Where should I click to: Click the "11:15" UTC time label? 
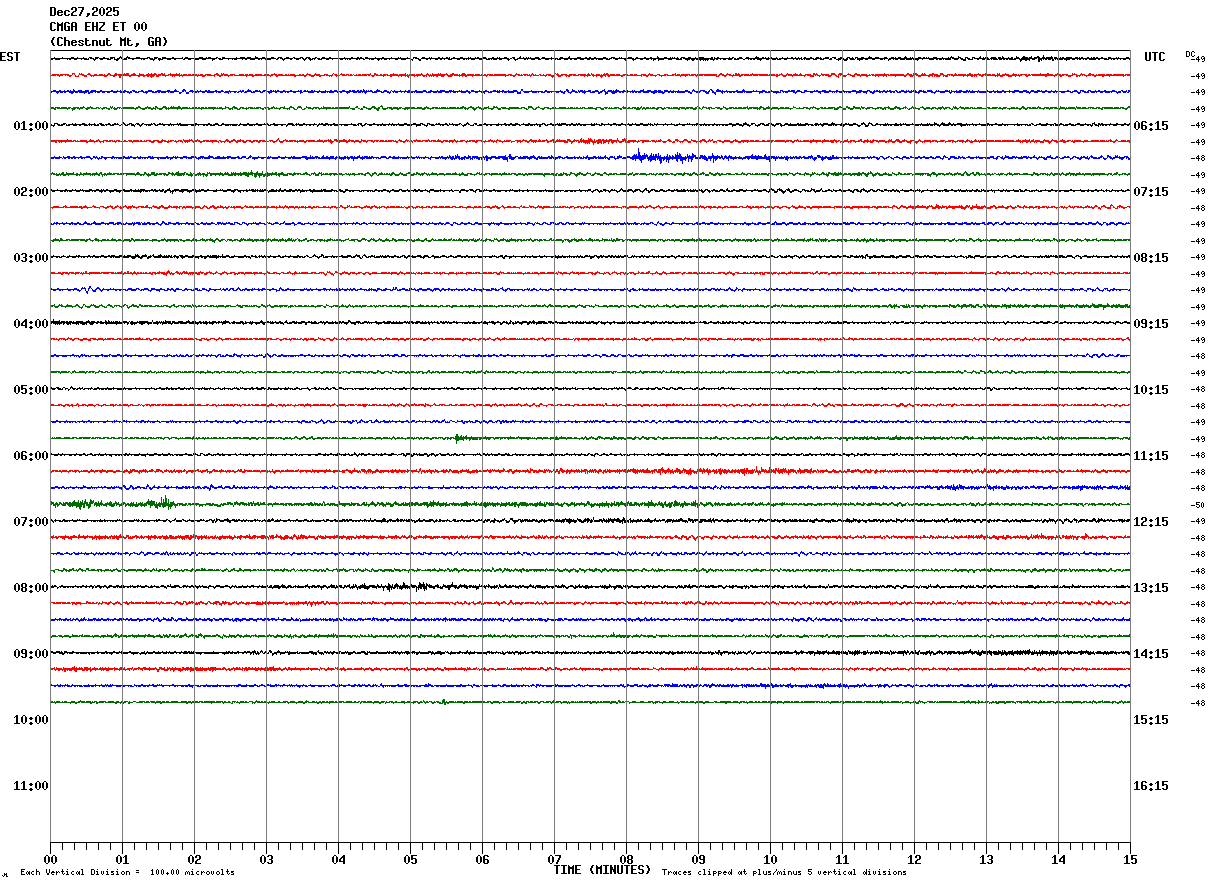click(x=1151, y=456)
